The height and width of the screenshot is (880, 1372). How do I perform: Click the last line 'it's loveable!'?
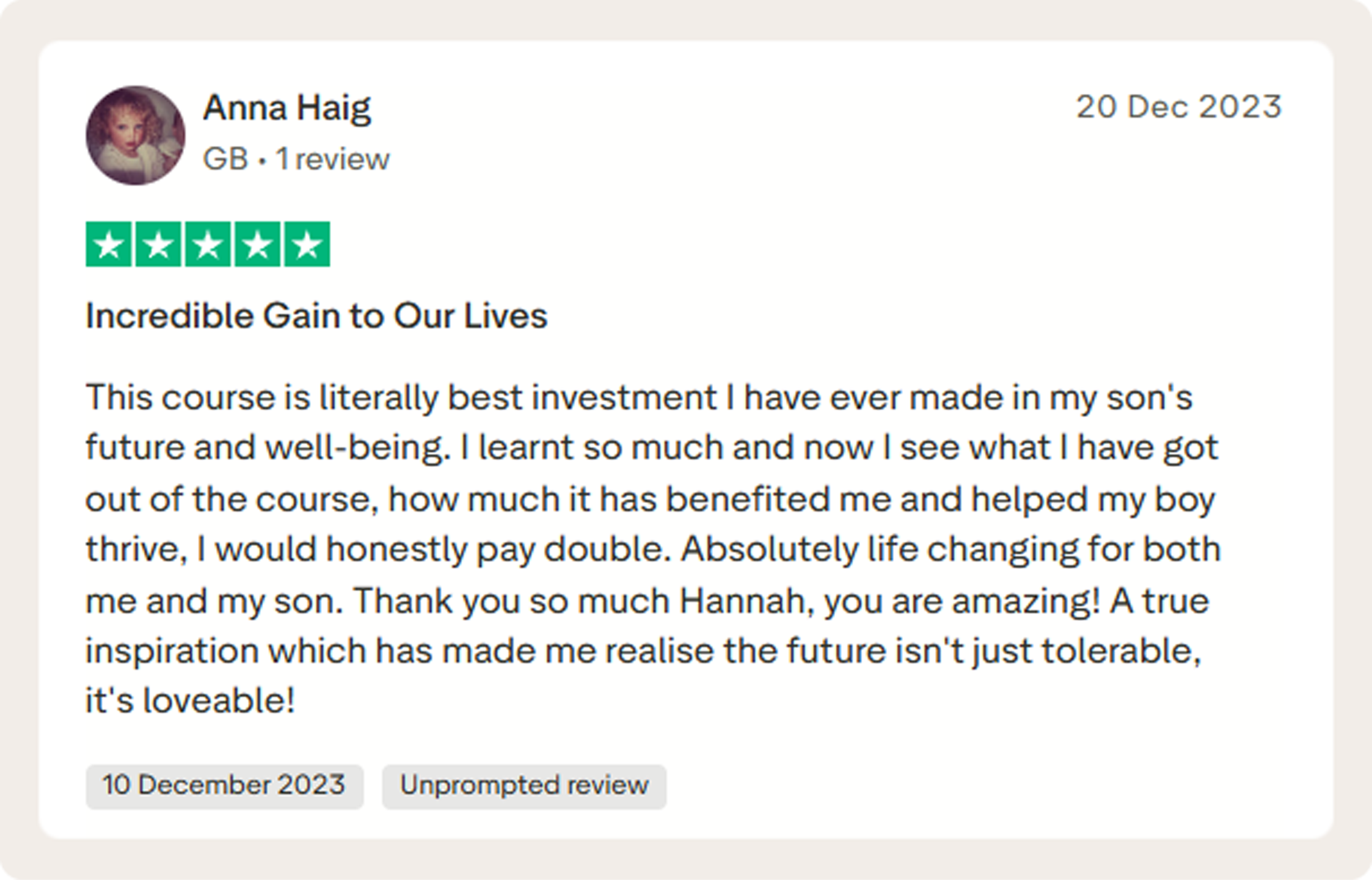[190, 700]
